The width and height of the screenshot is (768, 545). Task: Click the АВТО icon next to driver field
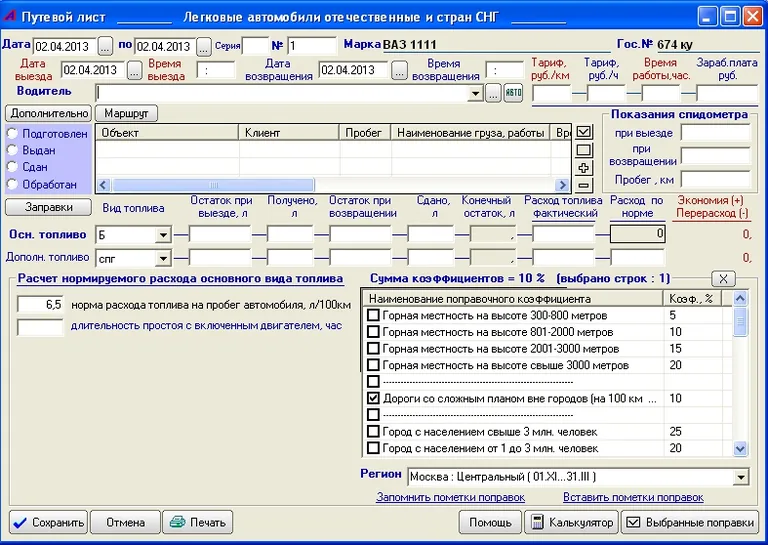[513, 93]
